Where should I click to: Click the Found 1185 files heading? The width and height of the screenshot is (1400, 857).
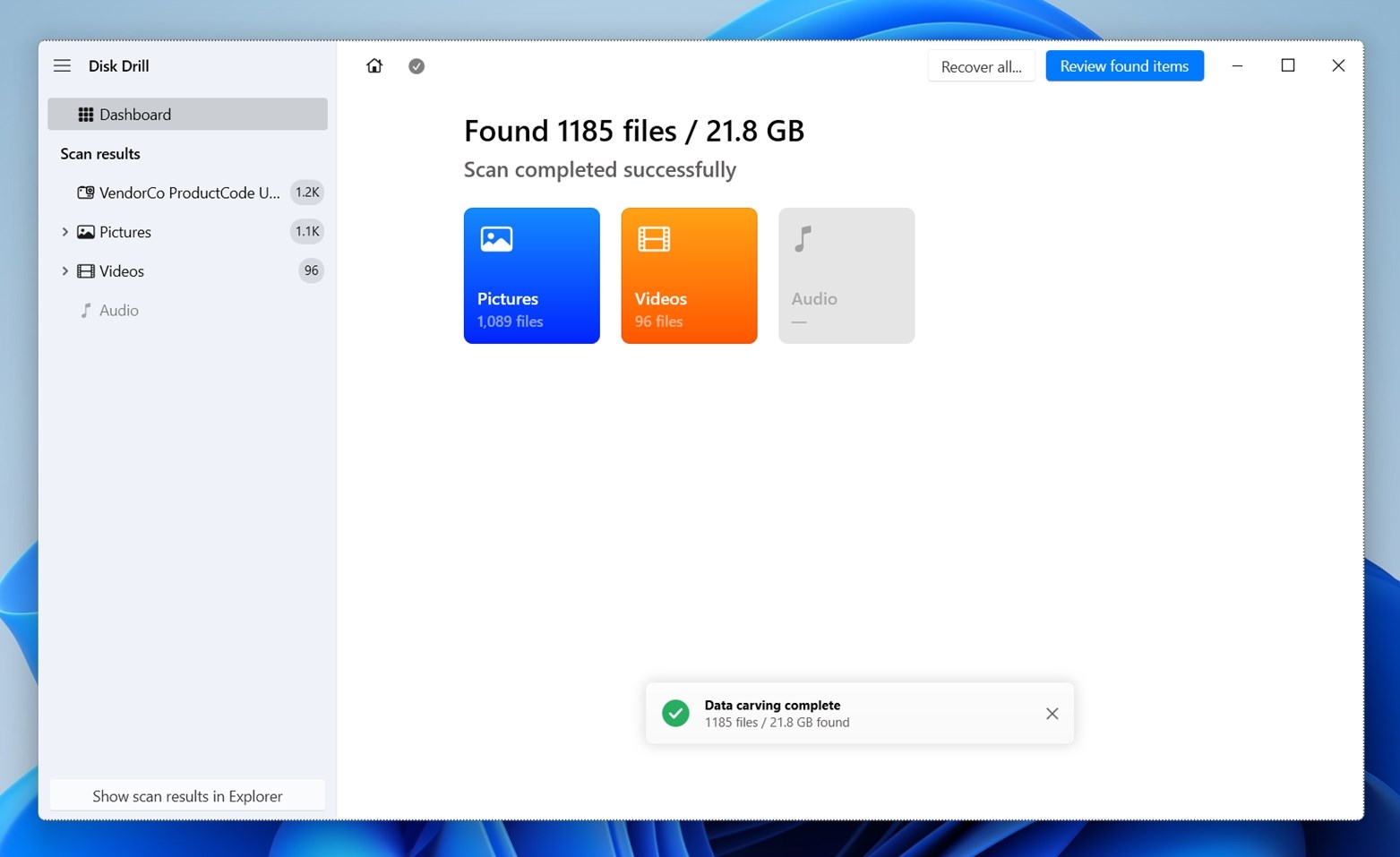(634, 131)
